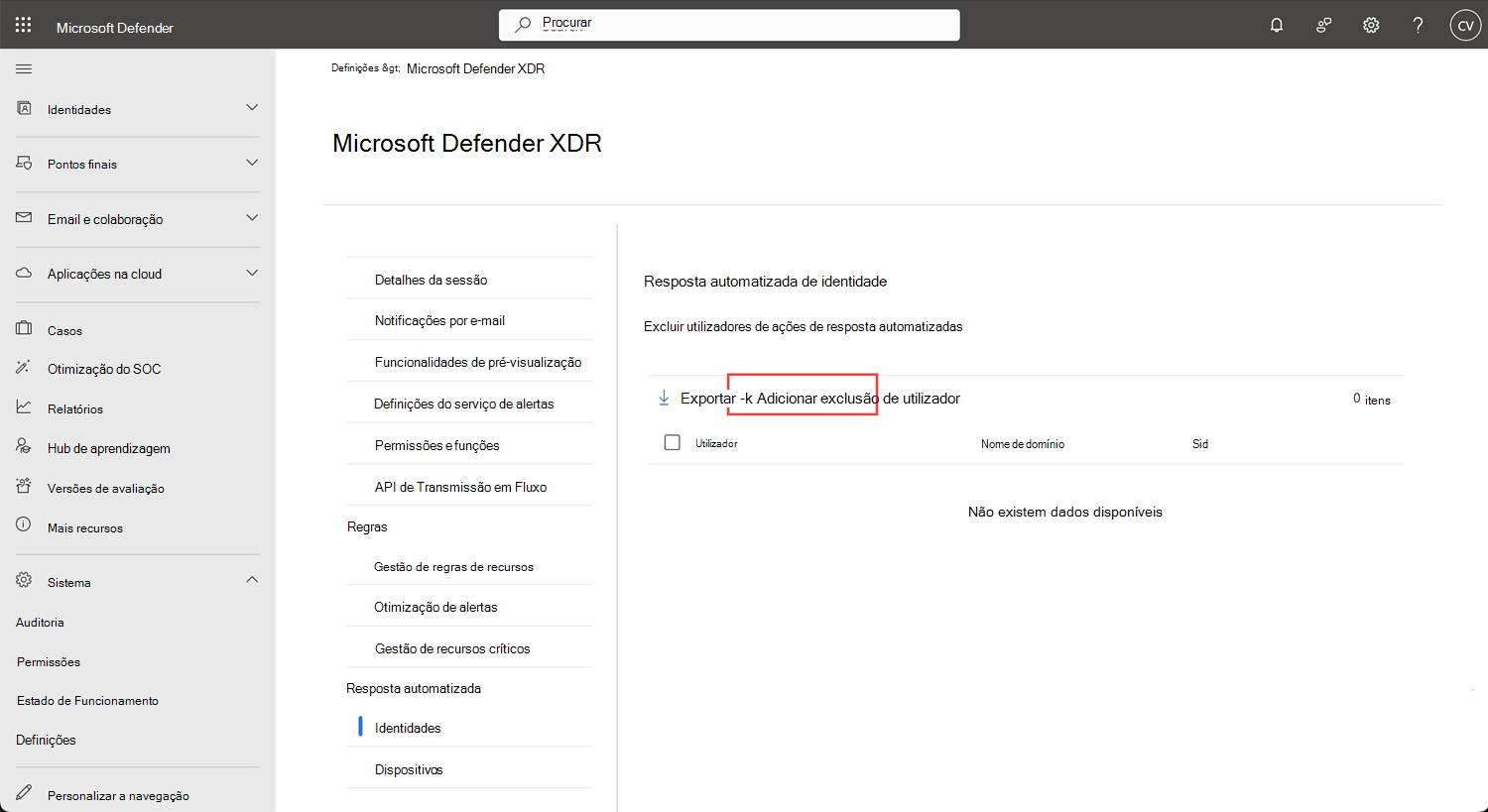
Task: Open the CV account avatar
Action: click(x=1465, y=26)
